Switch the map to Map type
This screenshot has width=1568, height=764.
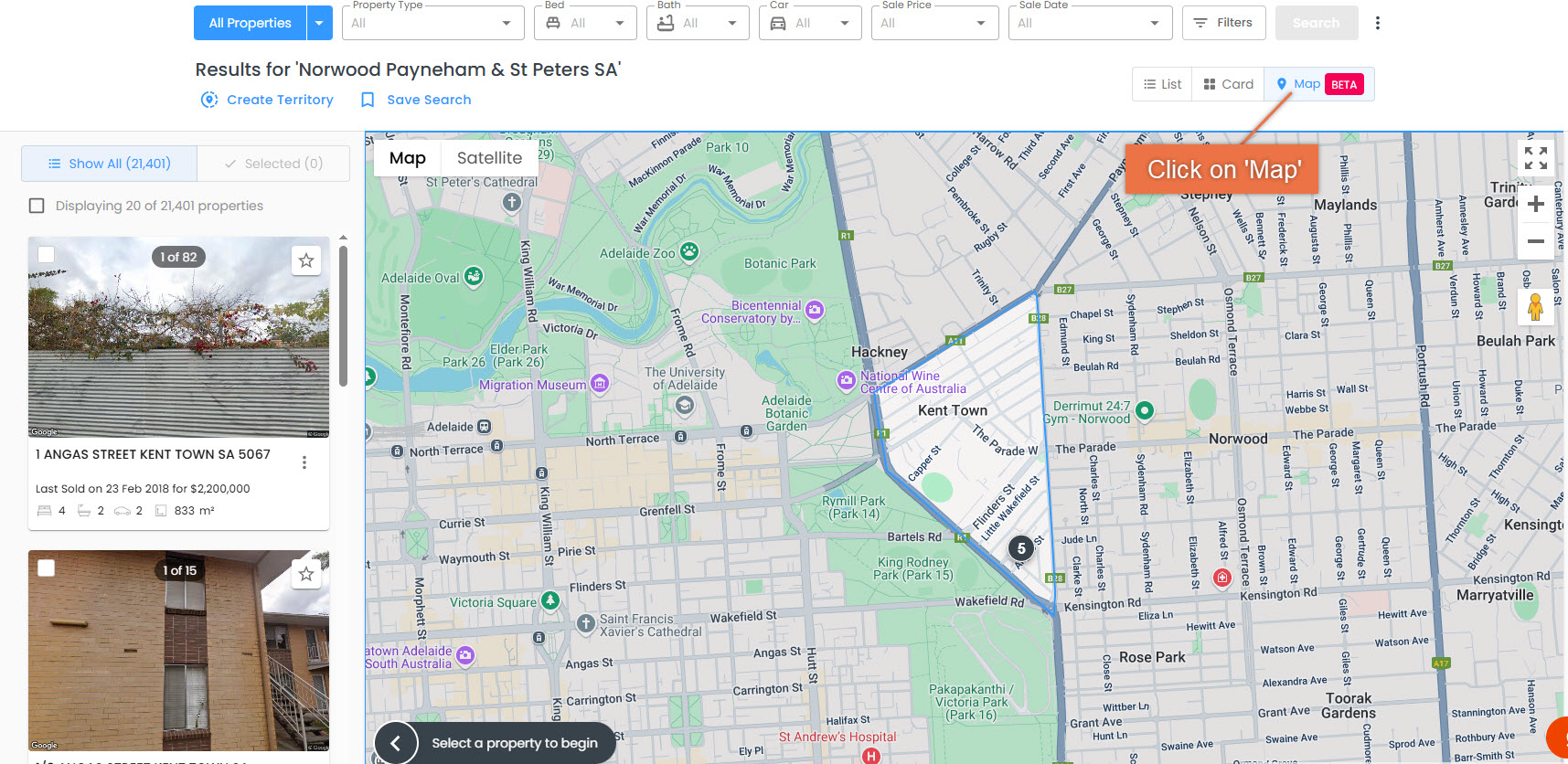point(408,158)
